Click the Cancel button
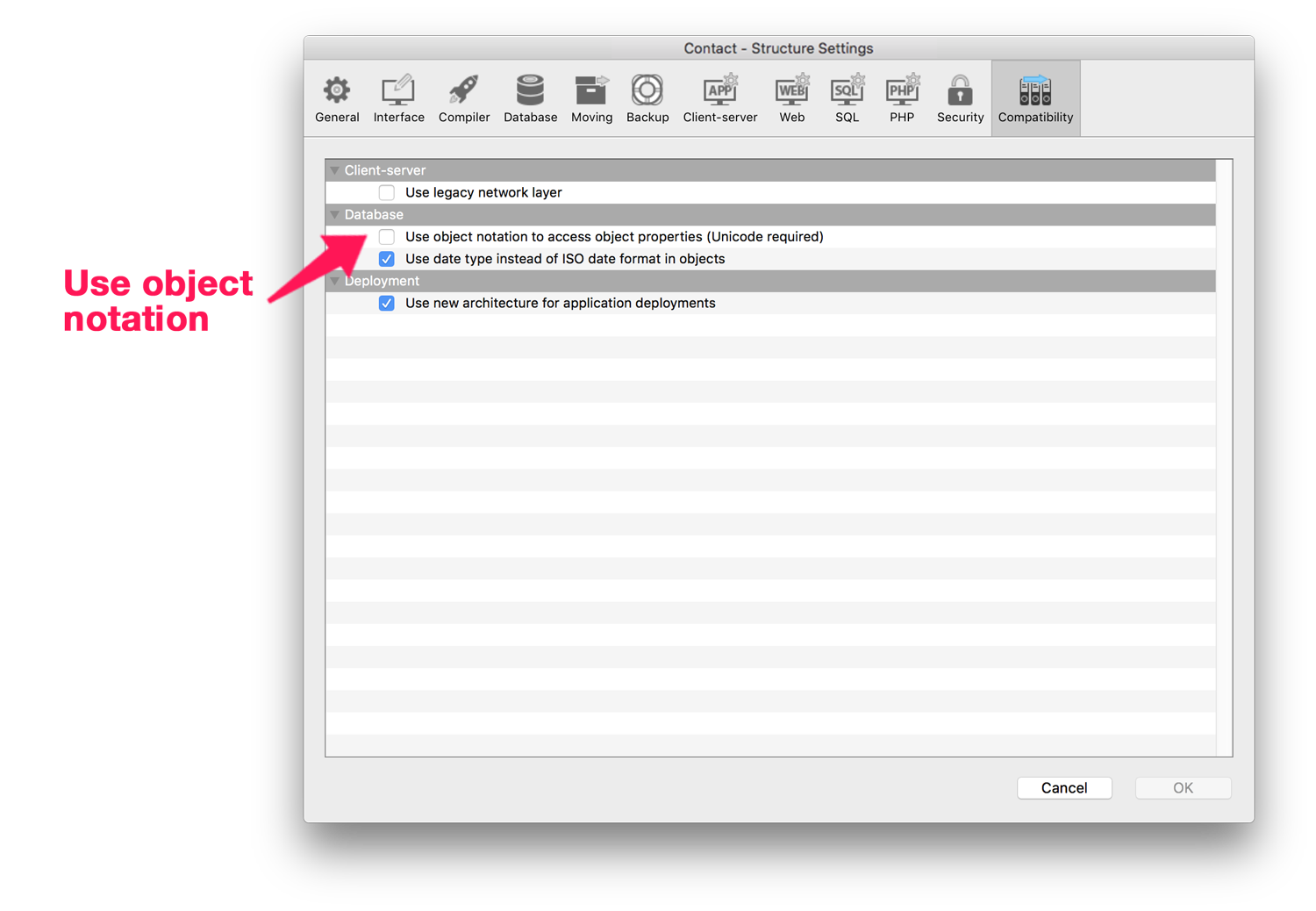1316x911 pixels. [x=1064, y=788]
